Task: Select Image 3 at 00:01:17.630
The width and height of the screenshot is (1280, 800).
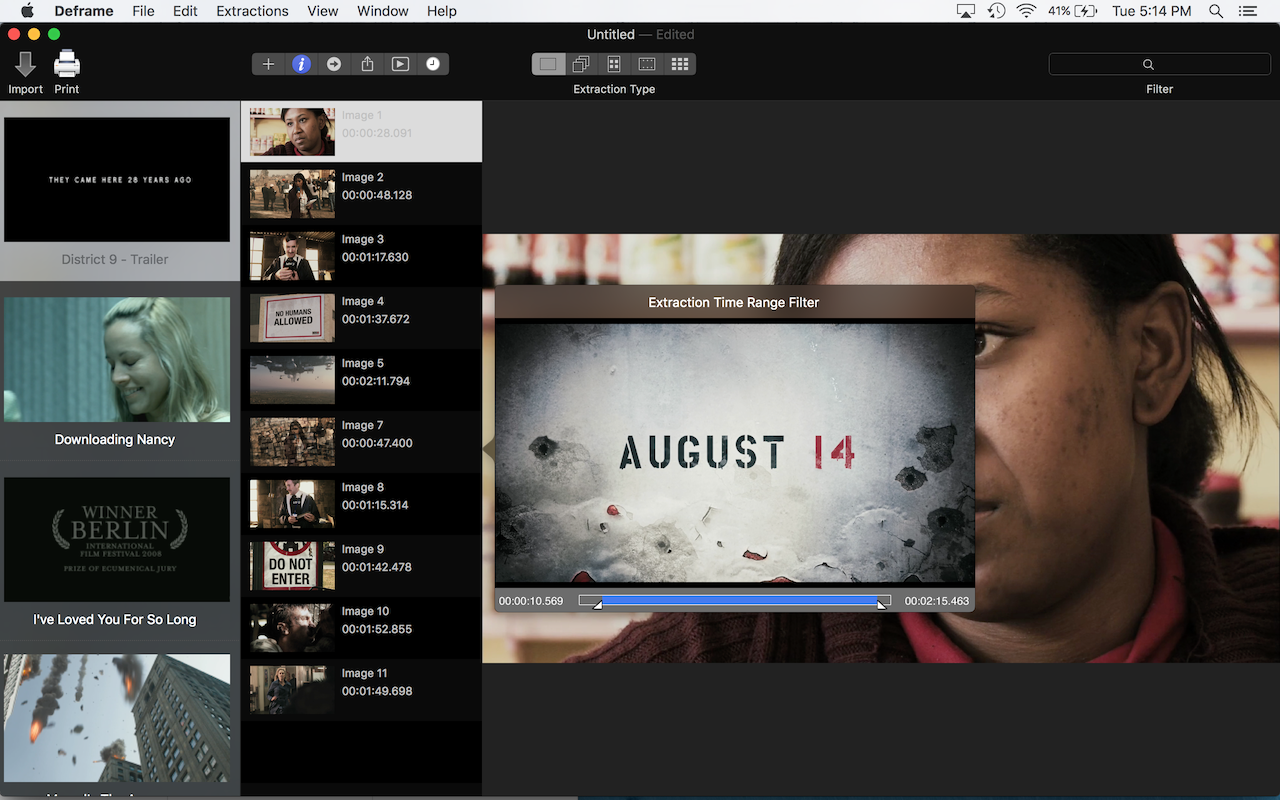Action: tap(361, 255)
